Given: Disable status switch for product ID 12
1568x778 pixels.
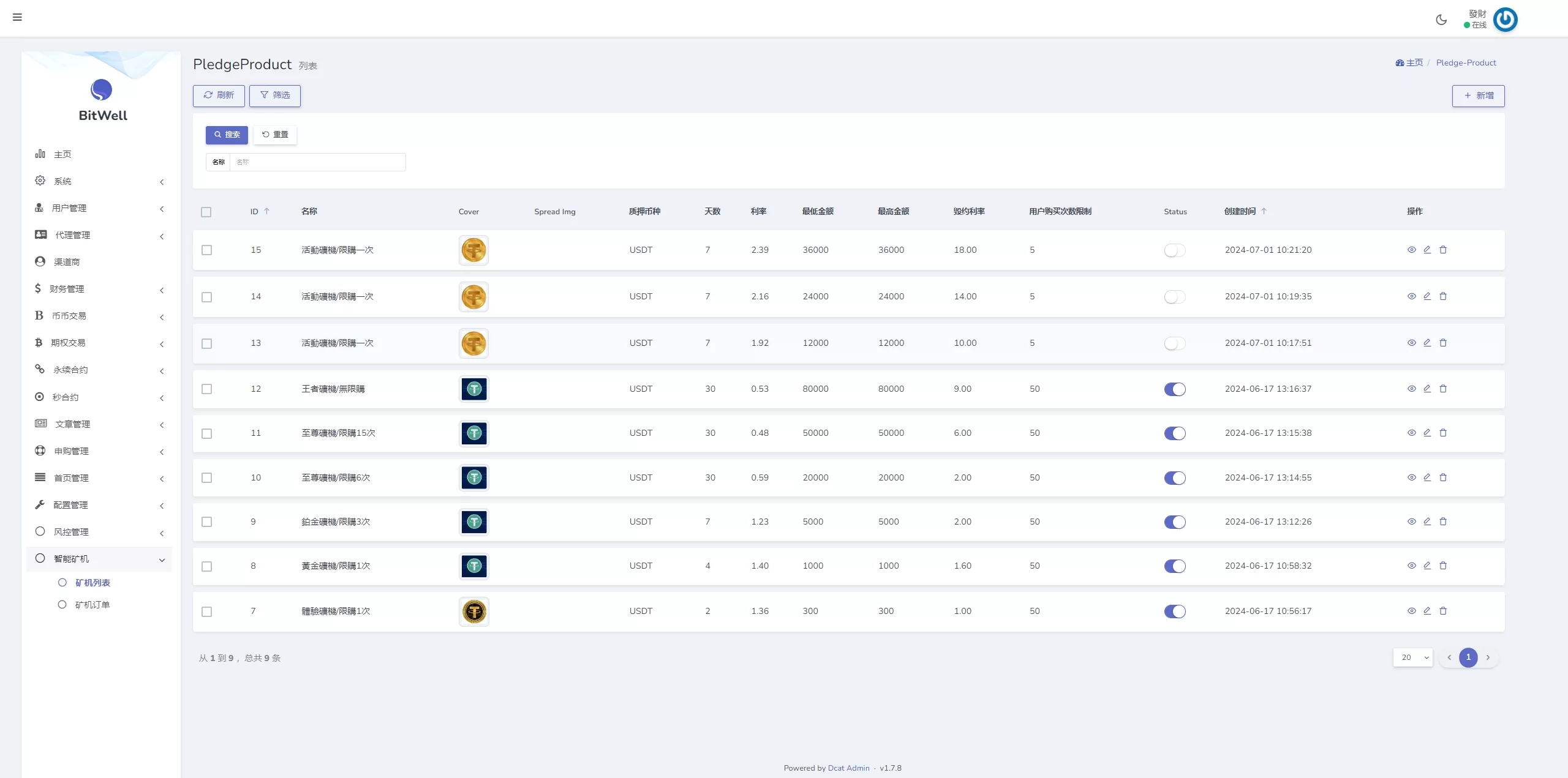Looking at the screenshot, I should 1174,389.
